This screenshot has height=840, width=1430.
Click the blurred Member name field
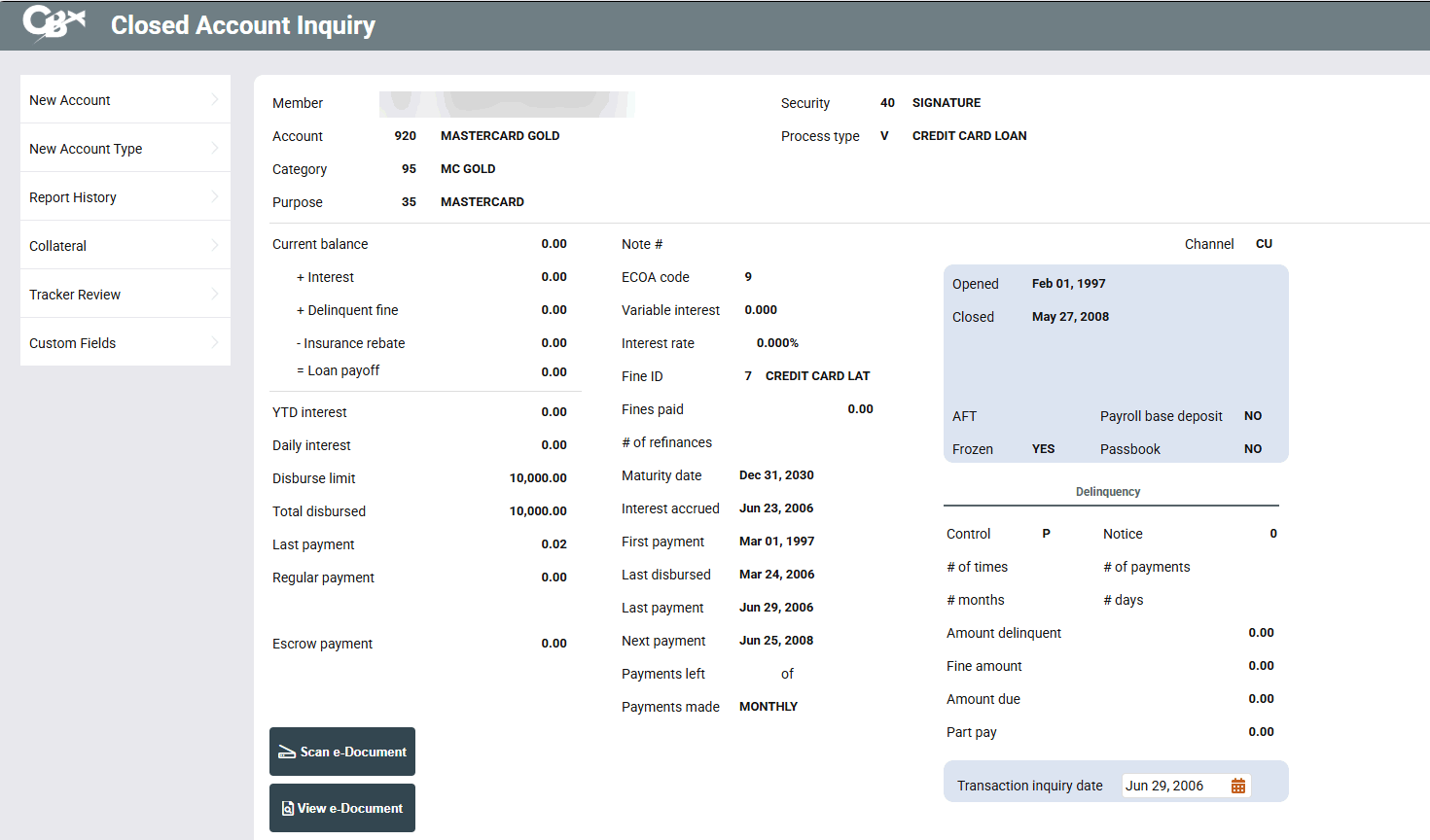tap(506, 104)
